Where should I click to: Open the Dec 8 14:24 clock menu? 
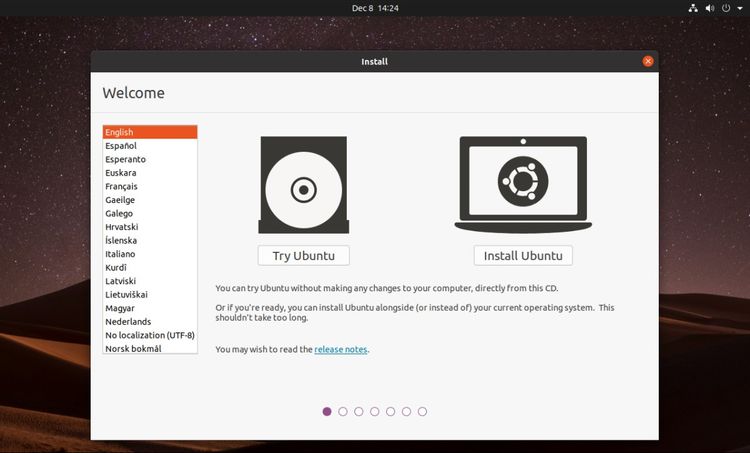[x=375, y=8]
